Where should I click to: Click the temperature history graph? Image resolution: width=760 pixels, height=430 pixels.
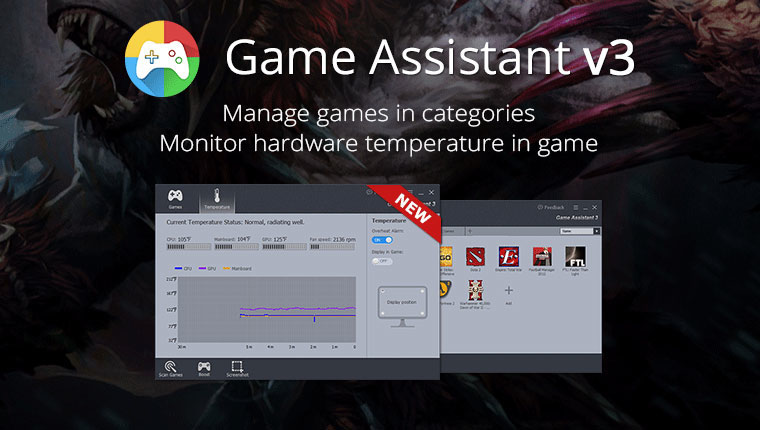click(267, 309)
